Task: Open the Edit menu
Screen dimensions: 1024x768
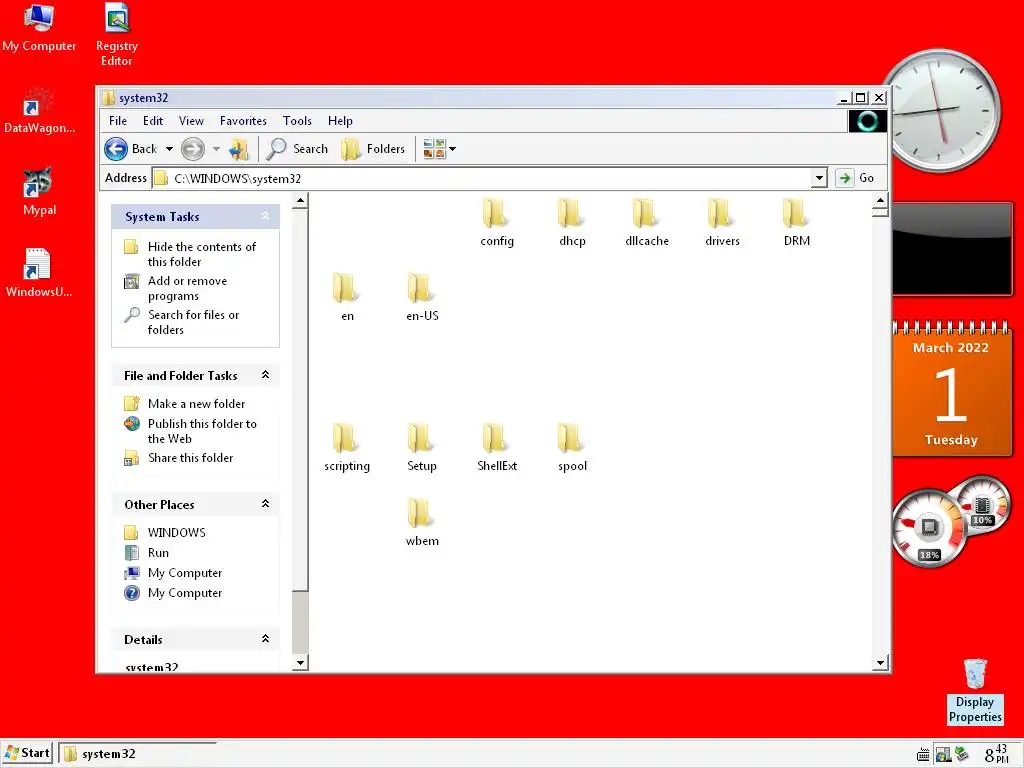Action: [153, 121]
